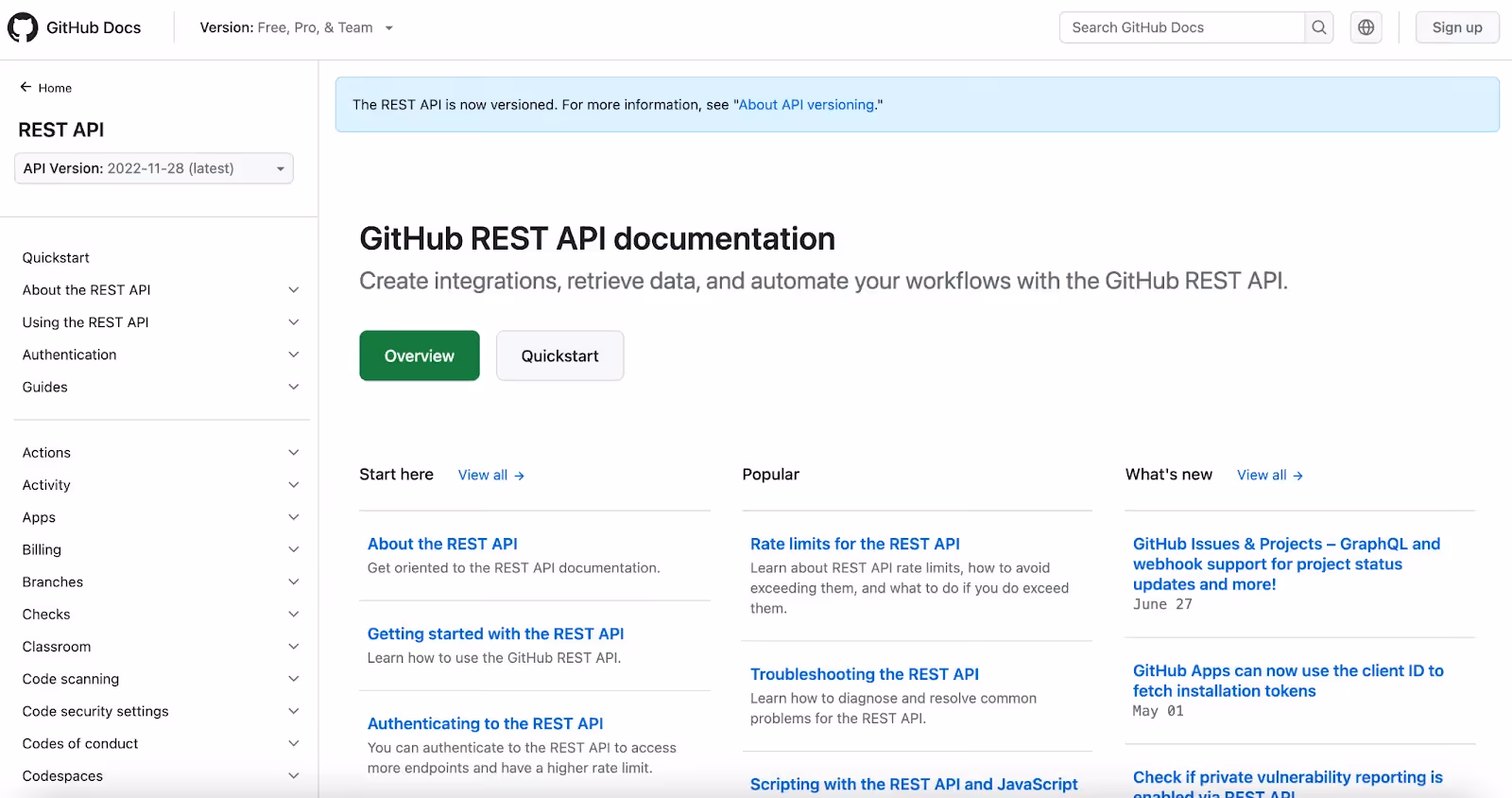Click the Sign up button
Viewport: 1512px width, 798px height.
[1457, 27]
